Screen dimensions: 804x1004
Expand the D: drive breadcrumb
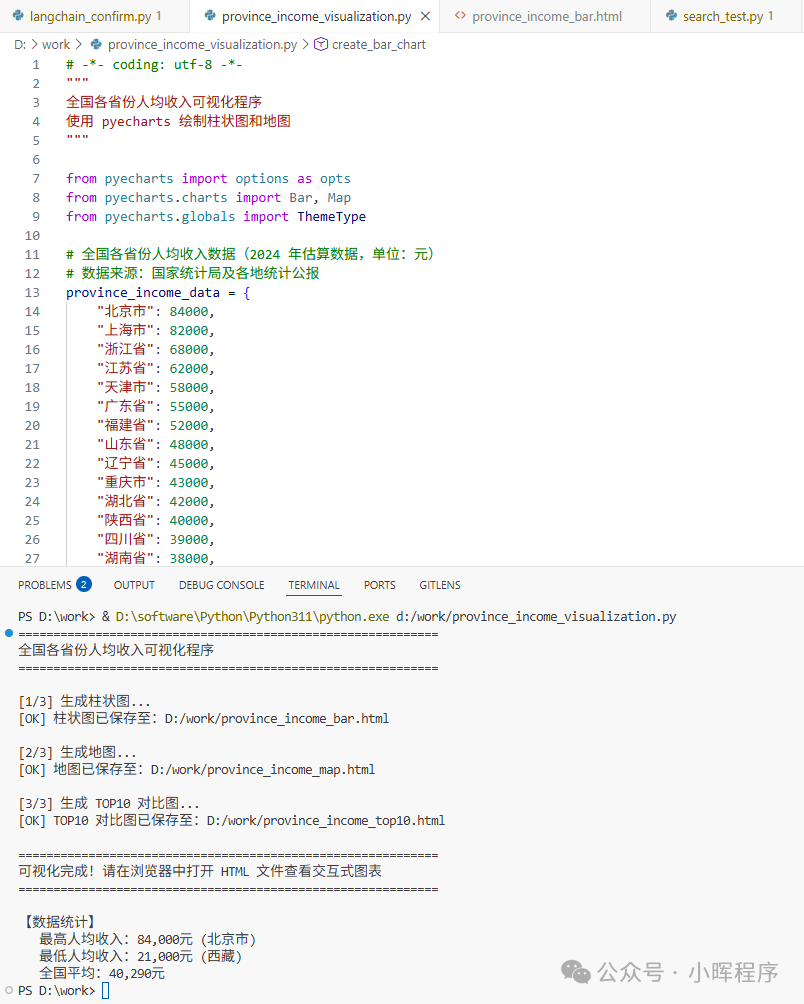click(20, 45)
